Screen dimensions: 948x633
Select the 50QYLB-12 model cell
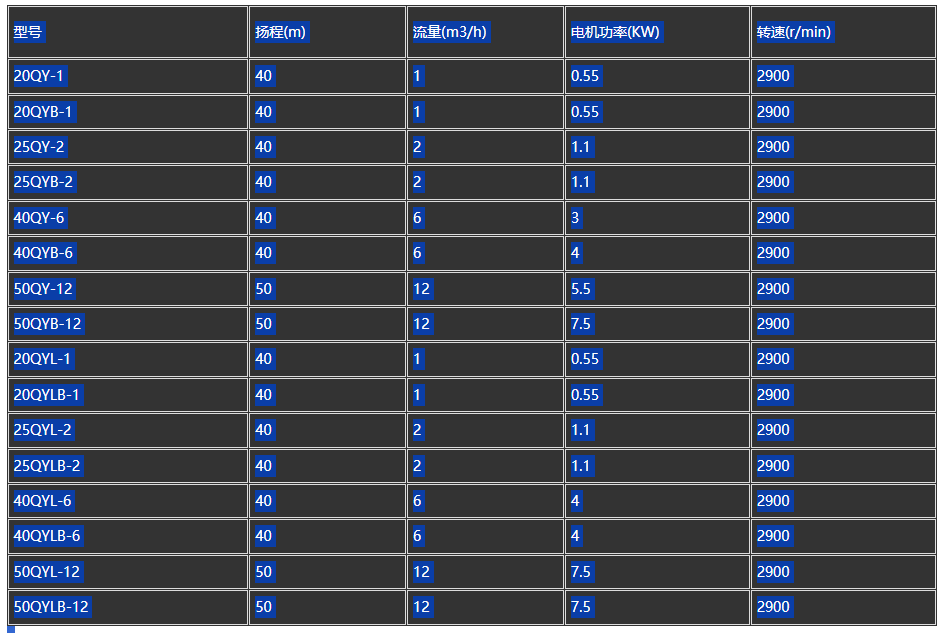[x=128, y=607]
